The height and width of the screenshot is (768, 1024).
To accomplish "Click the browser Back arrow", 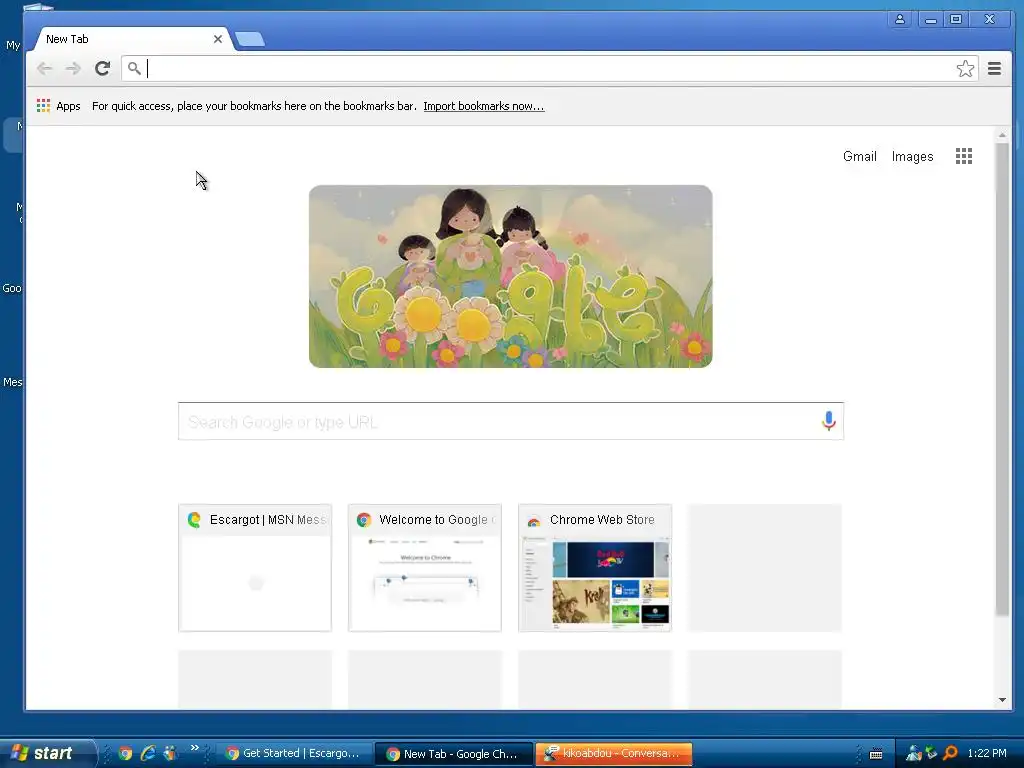I will tap(44, 69).
